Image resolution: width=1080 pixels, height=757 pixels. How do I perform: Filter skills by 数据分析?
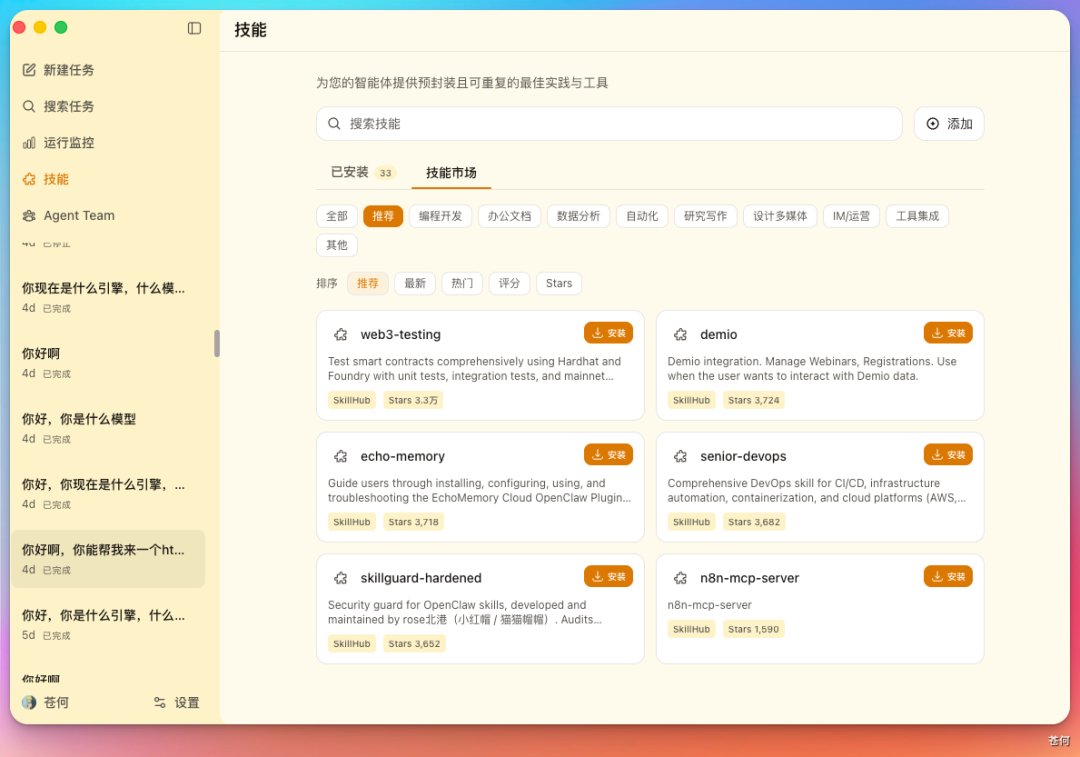[x=578, y=216]
